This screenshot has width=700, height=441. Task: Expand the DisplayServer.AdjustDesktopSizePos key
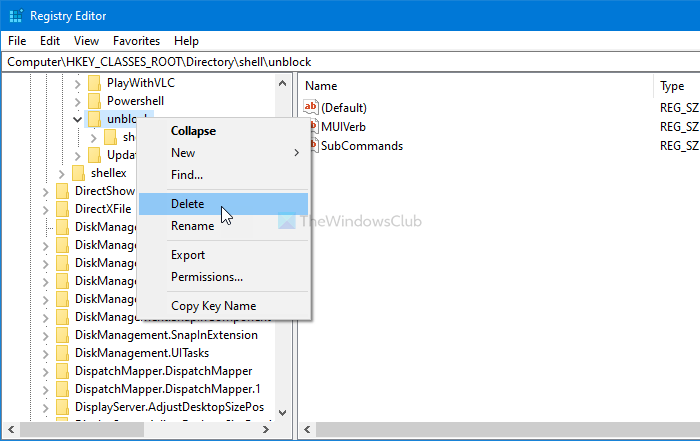[x=46, y=408]
